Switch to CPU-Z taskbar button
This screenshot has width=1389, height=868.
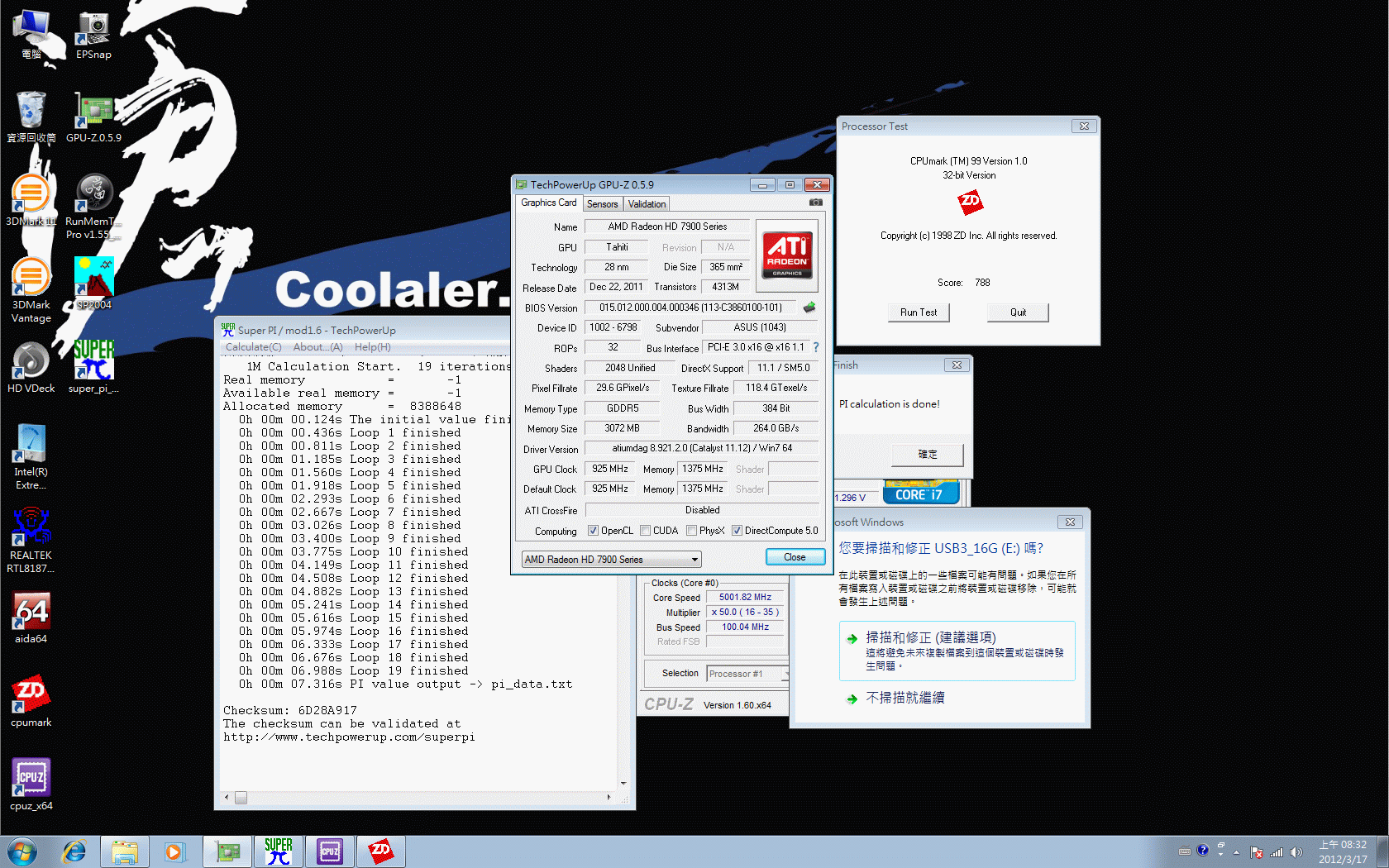click(x=330, y=851)
